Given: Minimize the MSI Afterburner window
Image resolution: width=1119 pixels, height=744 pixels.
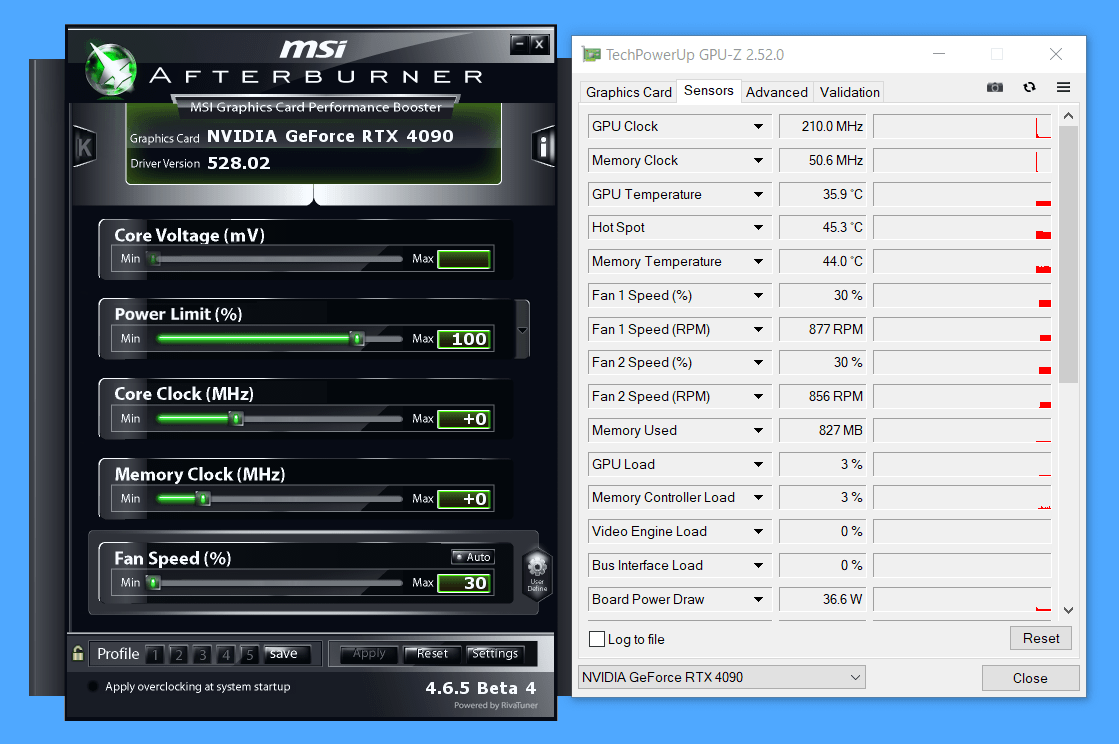Looking at the screenshot, I should click(x=520, y=44).
